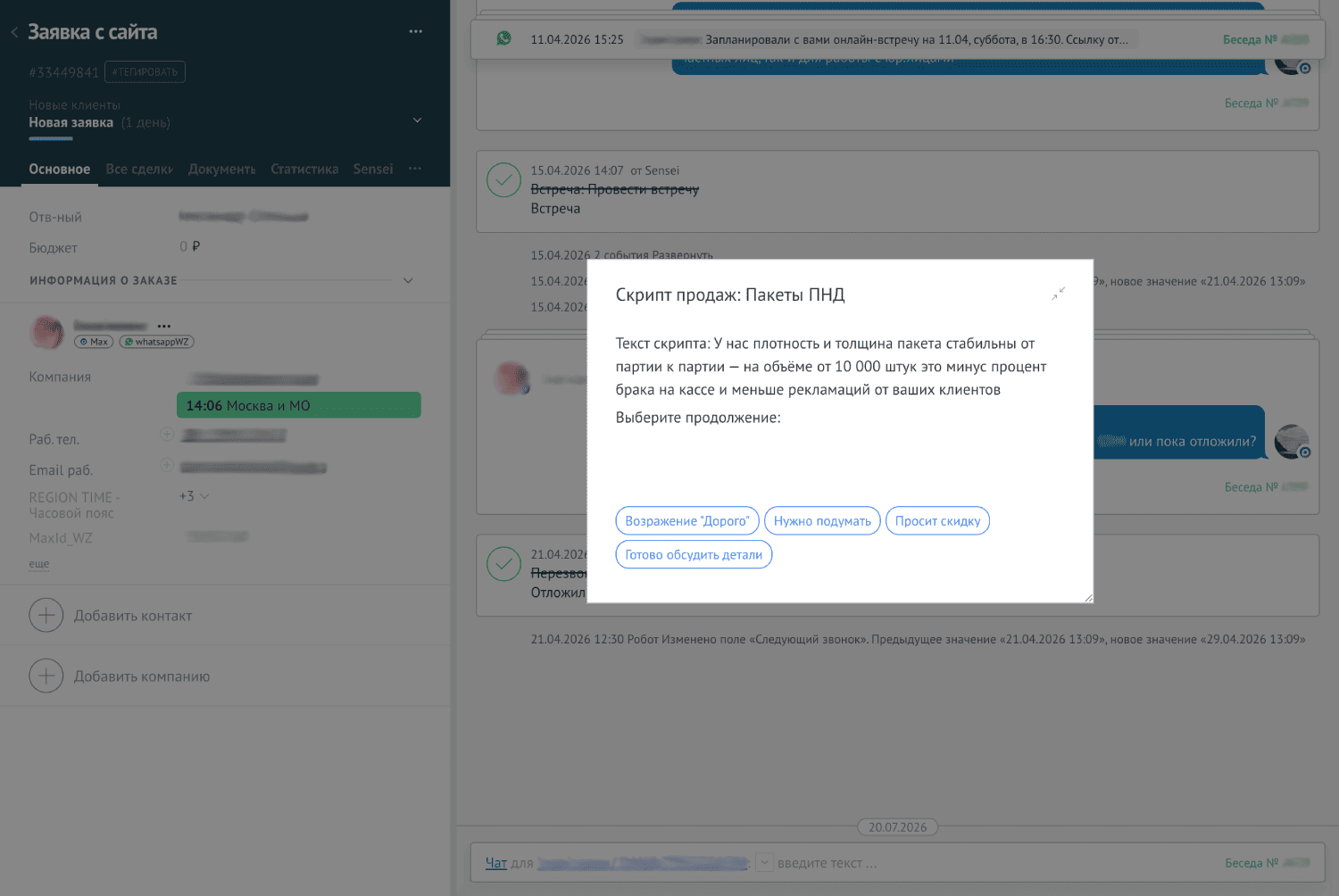The width and height of the screenshot is (1339, 896).
Task: Click the Готово обсудить детали button
Action: pyautogui.click(x=694, y=554)
